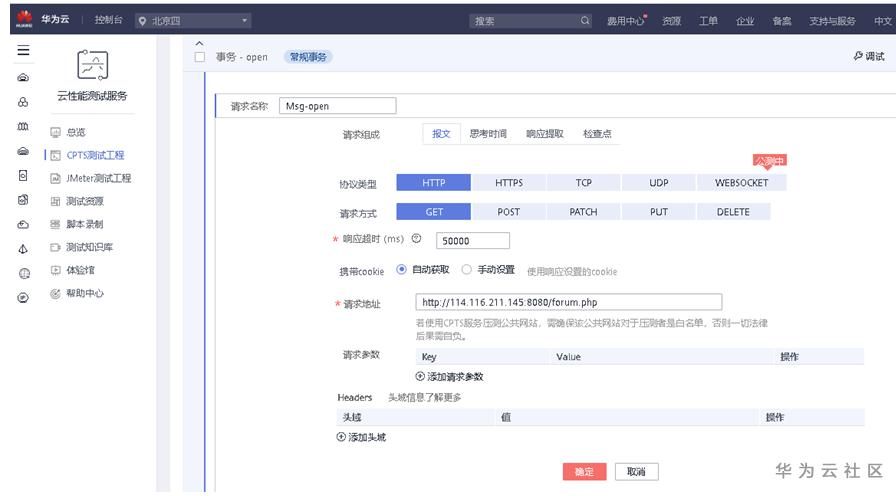
Task: Click the 取消 button
Action: coord(637,471)
